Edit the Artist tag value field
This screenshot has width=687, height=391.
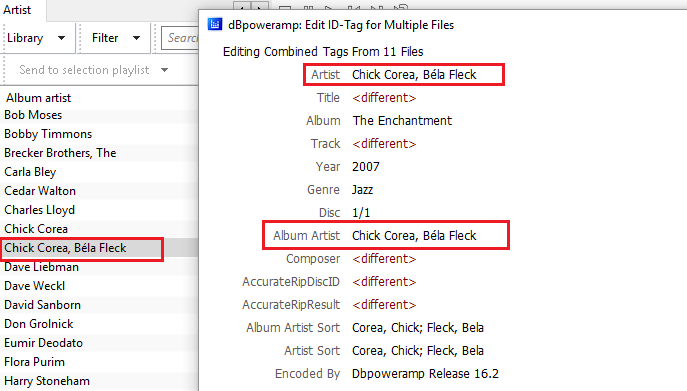click(414, 75)
